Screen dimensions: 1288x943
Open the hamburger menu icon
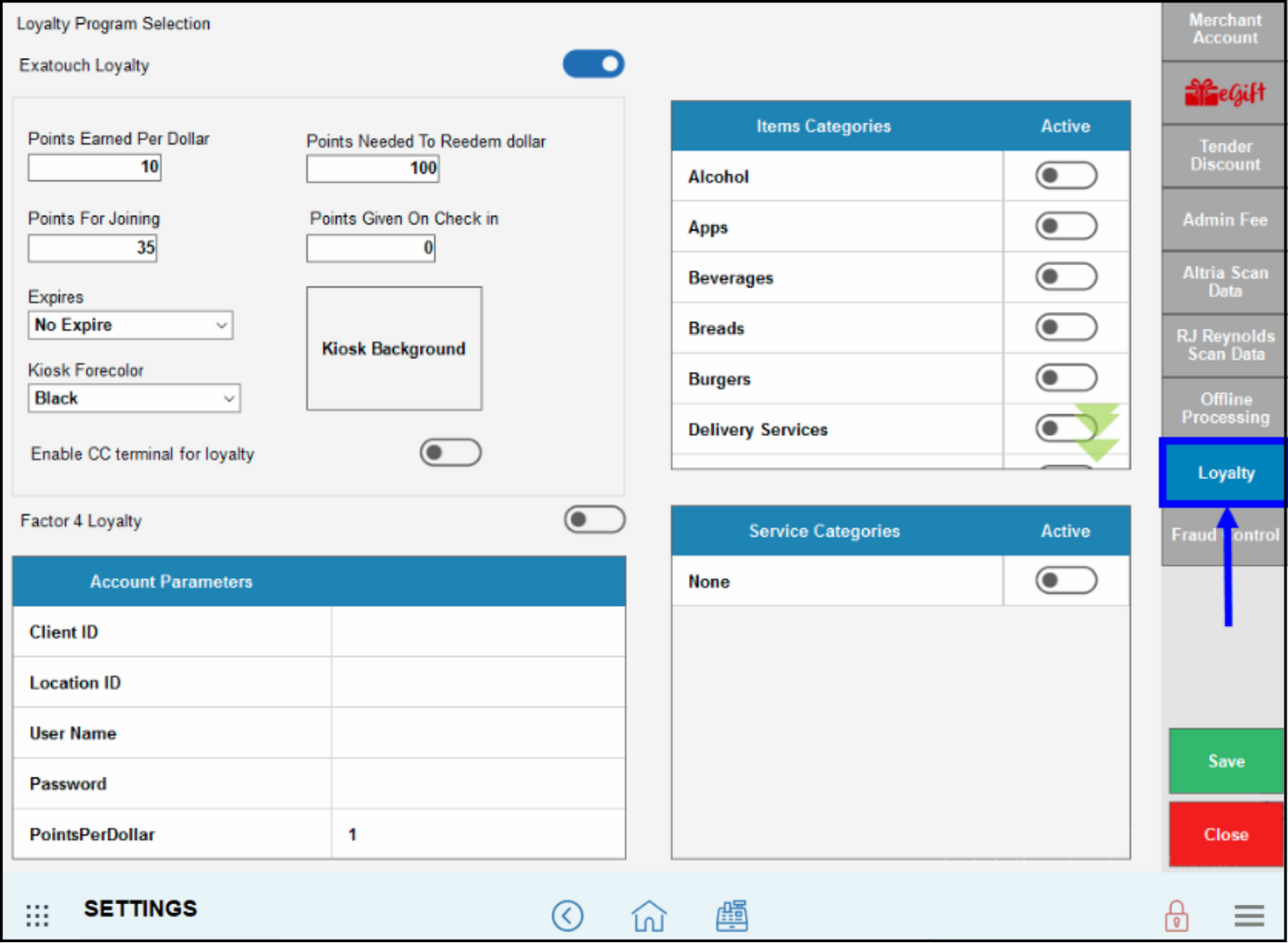pos(1249,915)
